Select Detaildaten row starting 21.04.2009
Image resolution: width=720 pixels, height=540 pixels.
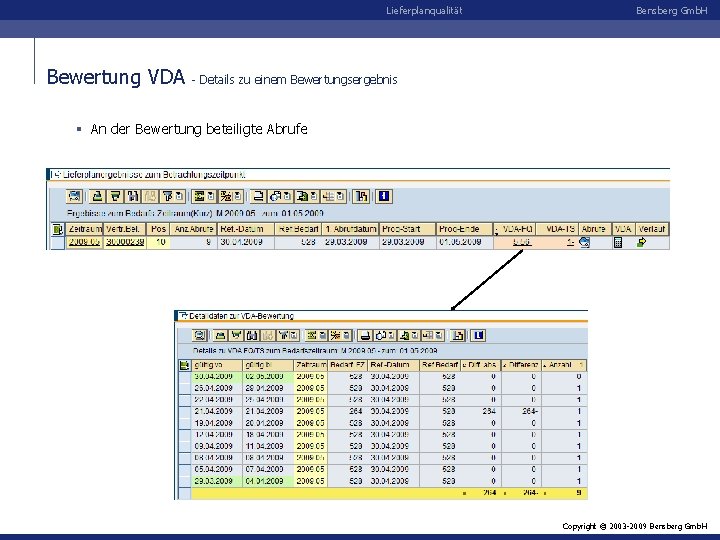[x=185, y=411]
